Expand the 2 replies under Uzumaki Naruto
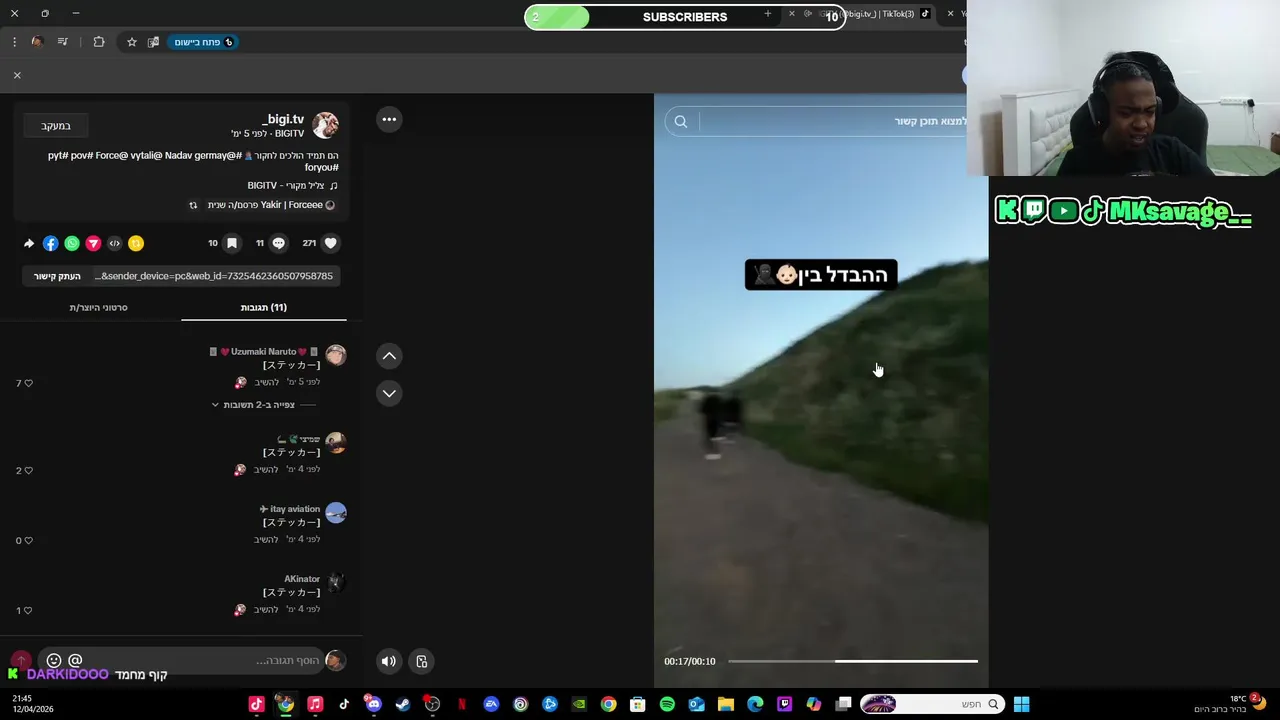Screen dimensions: 1280x720 coord(259,405)
